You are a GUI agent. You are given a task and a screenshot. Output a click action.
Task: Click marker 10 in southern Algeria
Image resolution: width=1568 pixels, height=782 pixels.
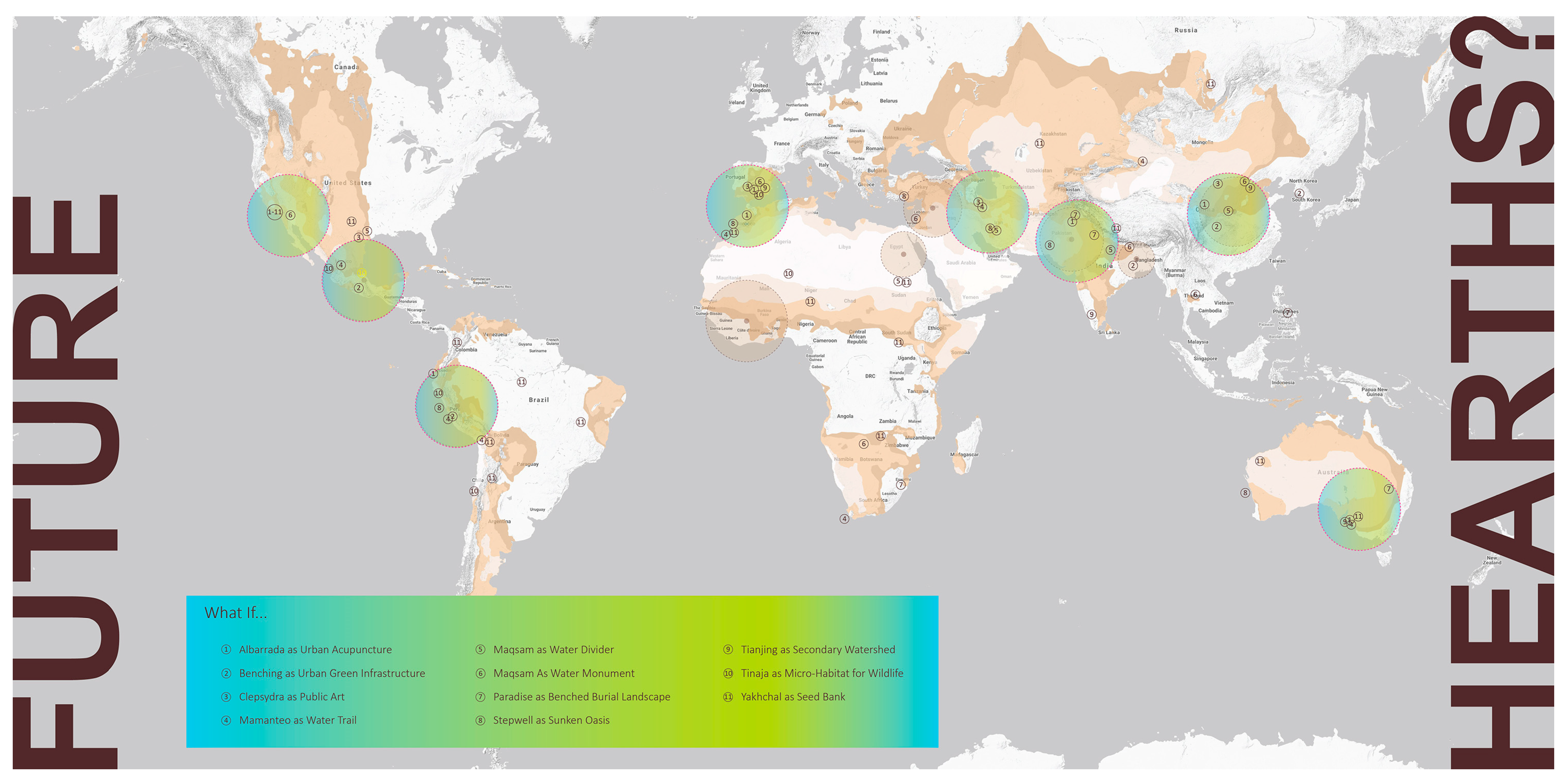click(788, 274)
